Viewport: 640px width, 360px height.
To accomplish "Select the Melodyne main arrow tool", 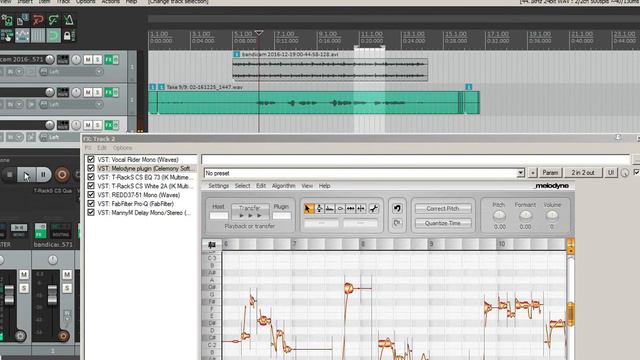I will coord(309,209).
